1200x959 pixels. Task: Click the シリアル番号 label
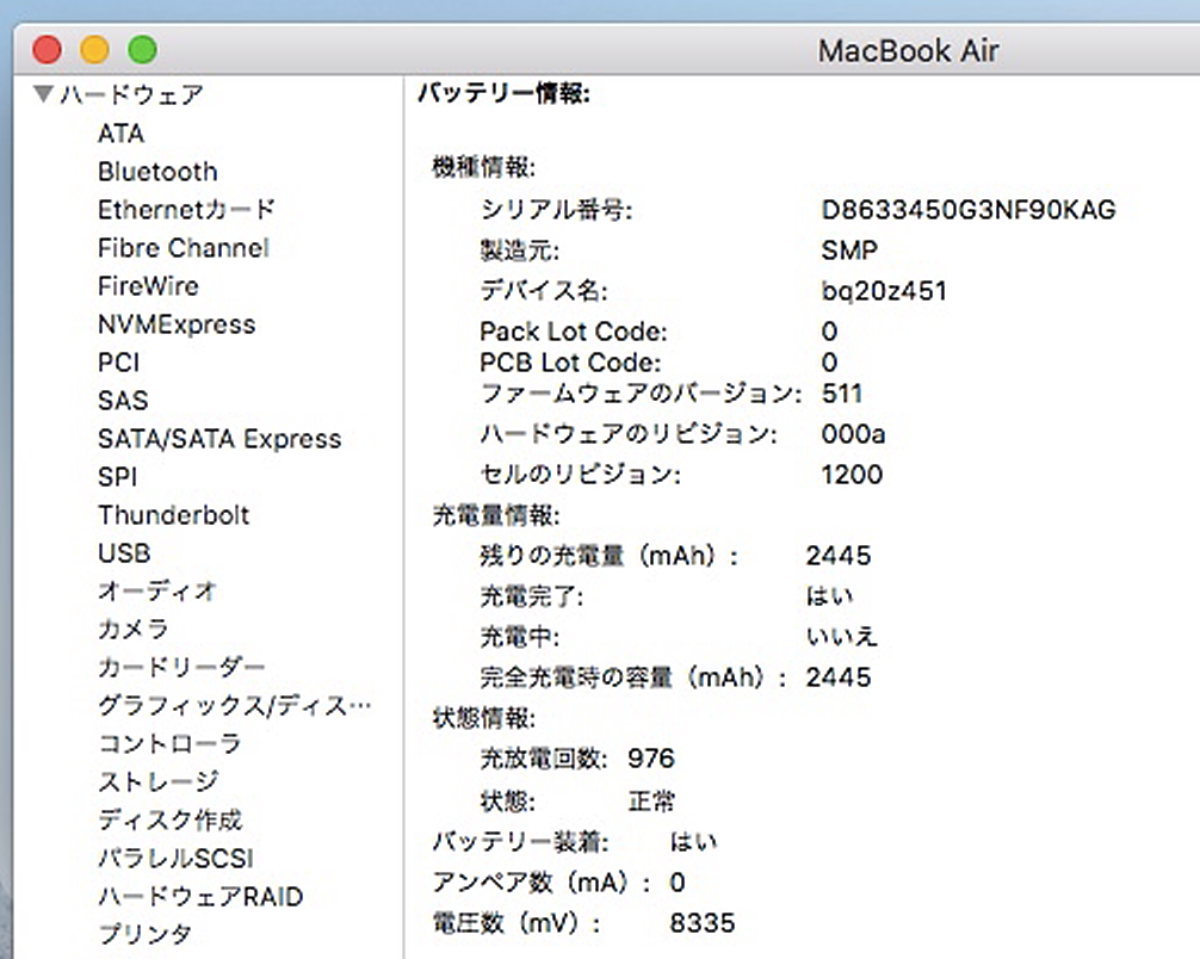(557, 210)
